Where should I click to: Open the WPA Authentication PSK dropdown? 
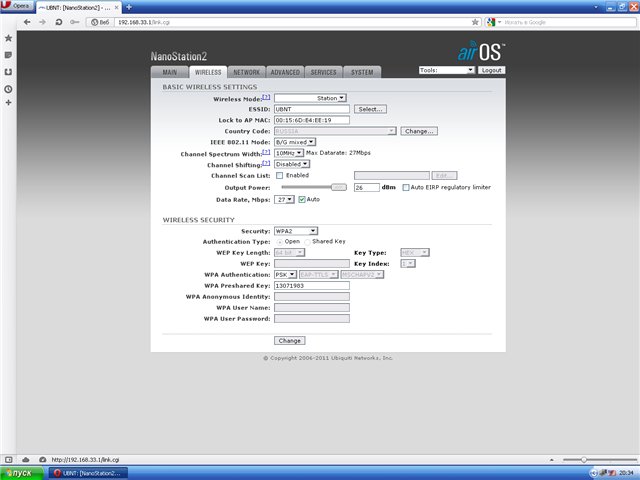pos(285,275)
